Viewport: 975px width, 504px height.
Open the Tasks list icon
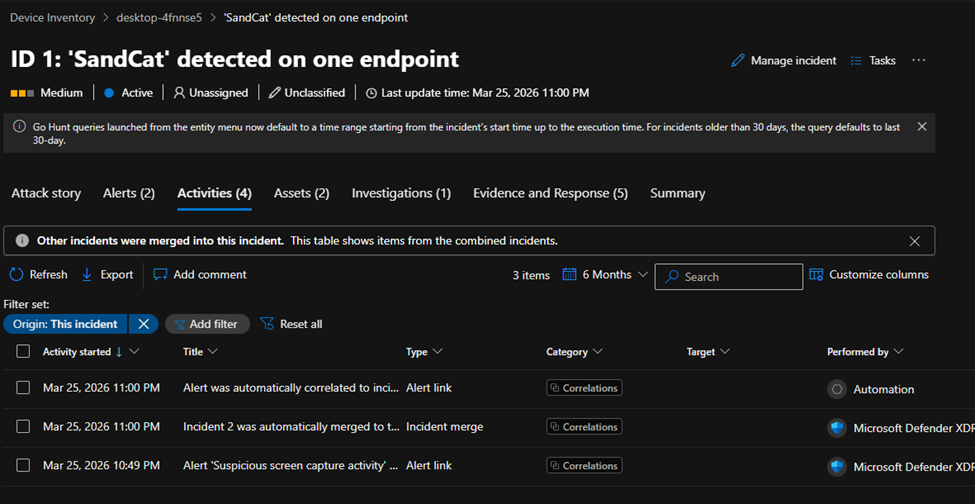(856, 61)
